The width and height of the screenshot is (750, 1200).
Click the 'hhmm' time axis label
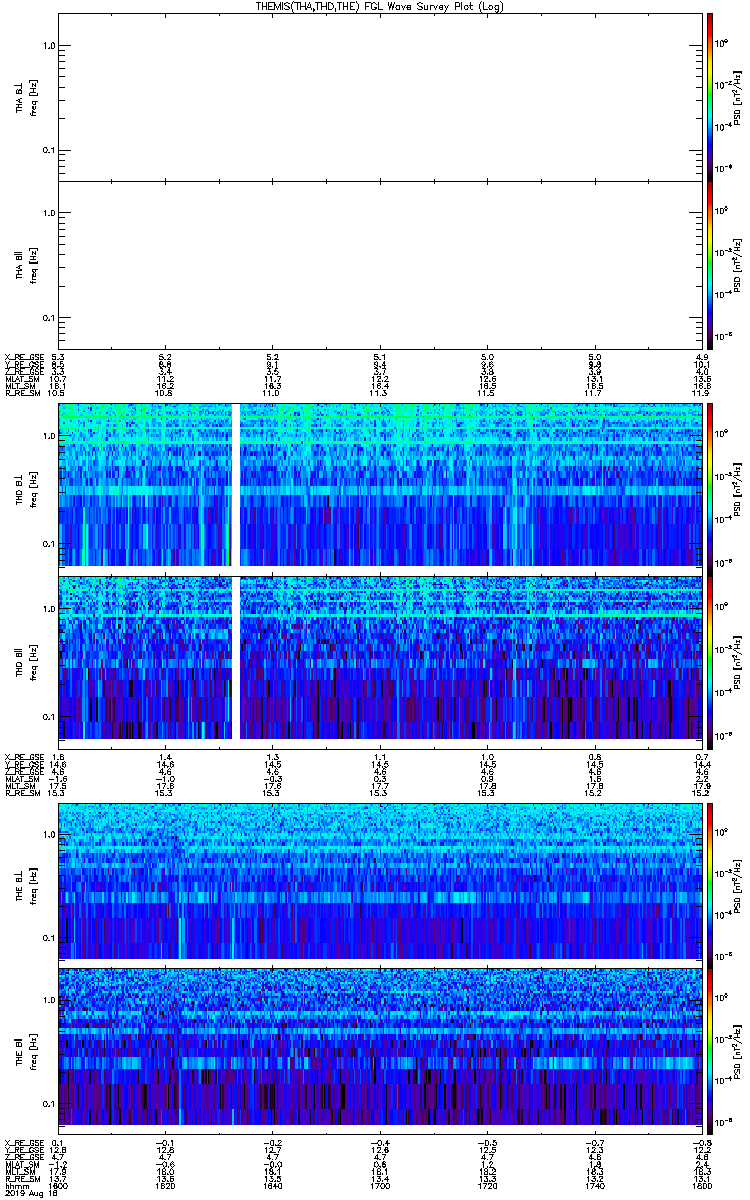point(15,1188)
